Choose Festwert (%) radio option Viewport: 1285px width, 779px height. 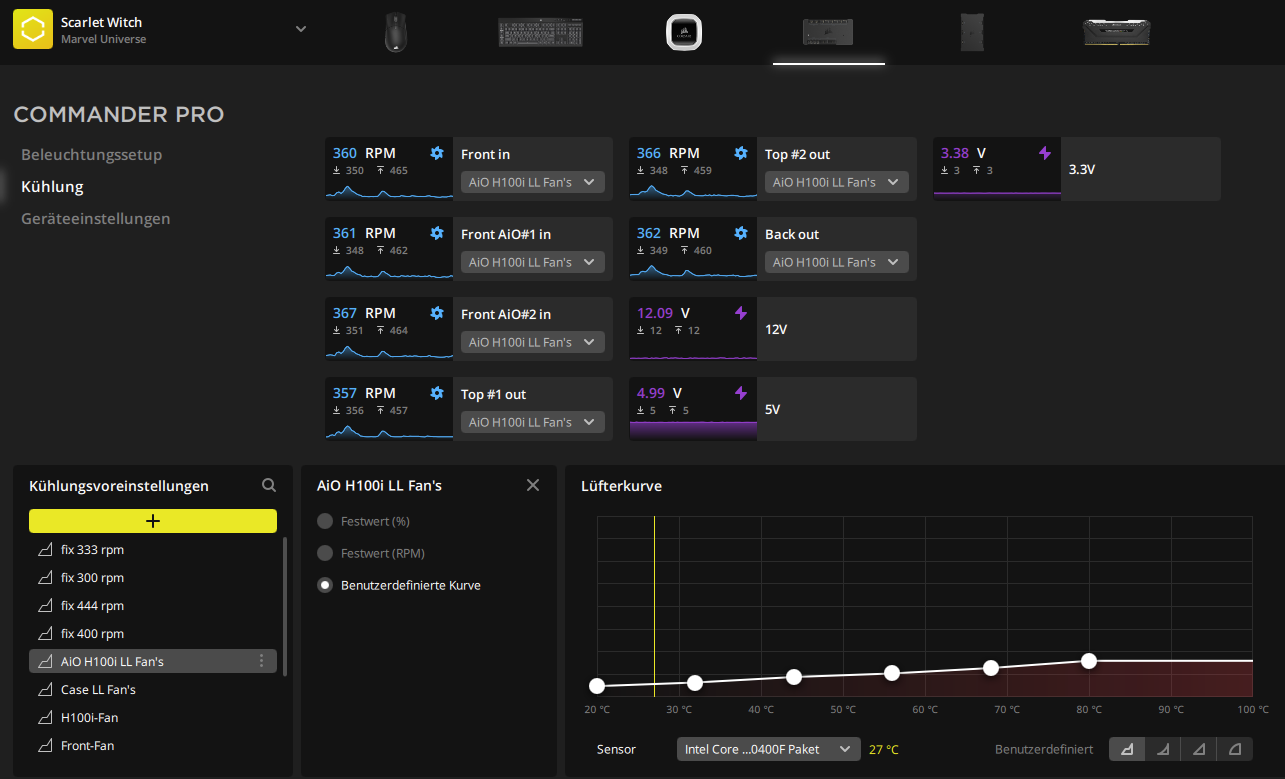pos(324,521)
